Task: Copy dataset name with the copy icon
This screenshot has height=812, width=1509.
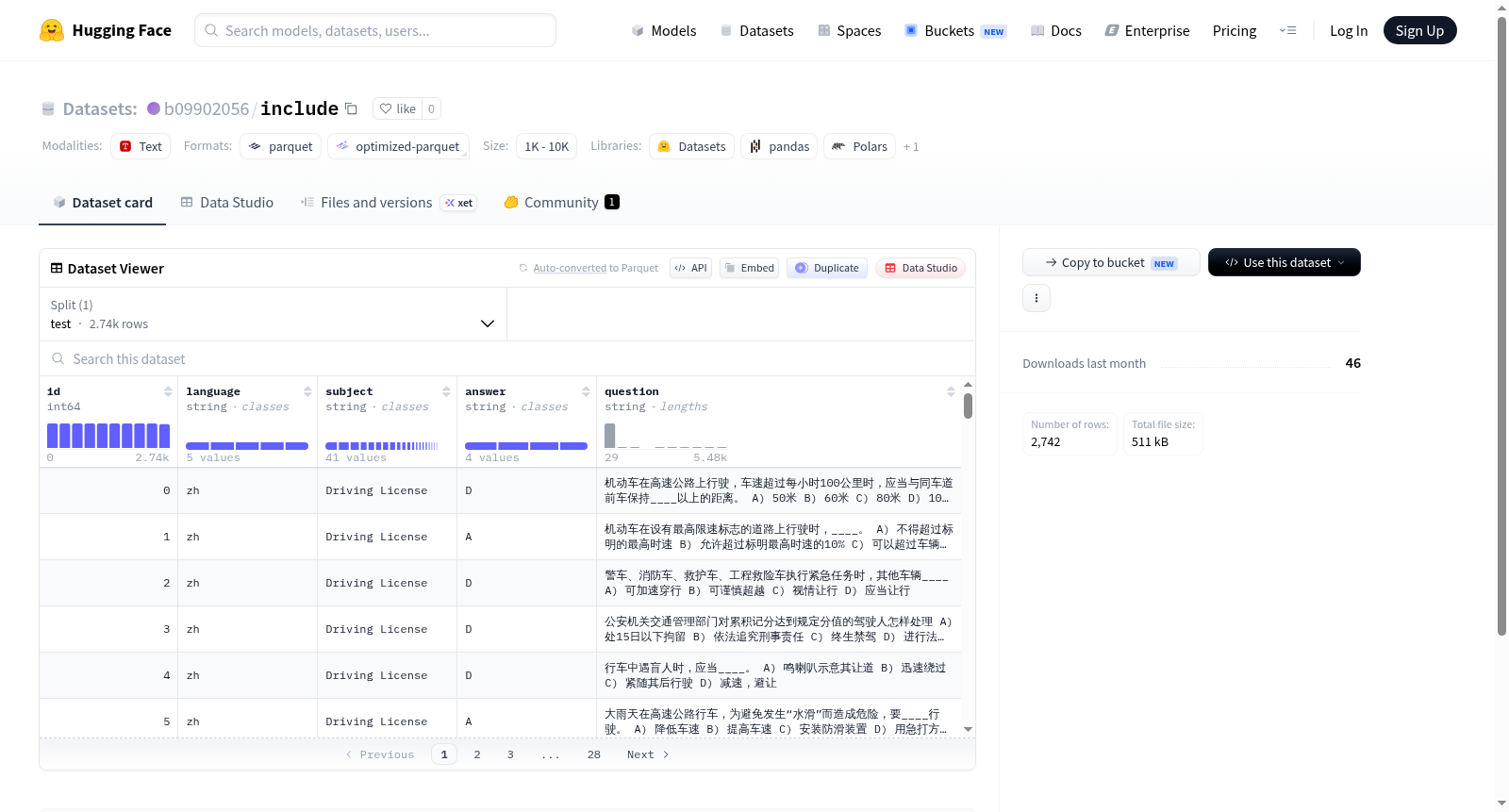Action: pyautogui.click(x=351, y=108)
